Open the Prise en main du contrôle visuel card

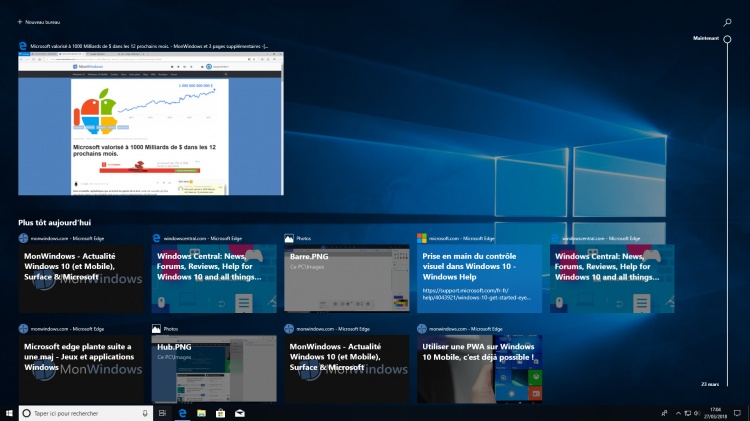pyautogui.click(x=479, y=278)
